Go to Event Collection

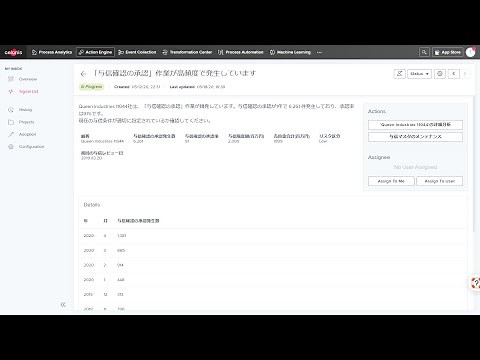point(137,52)
